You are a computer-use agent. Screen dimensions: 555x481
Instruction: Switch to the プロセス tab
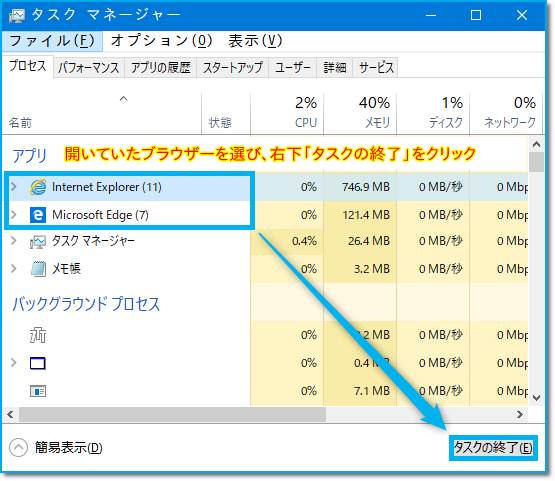tap(28, 66)
